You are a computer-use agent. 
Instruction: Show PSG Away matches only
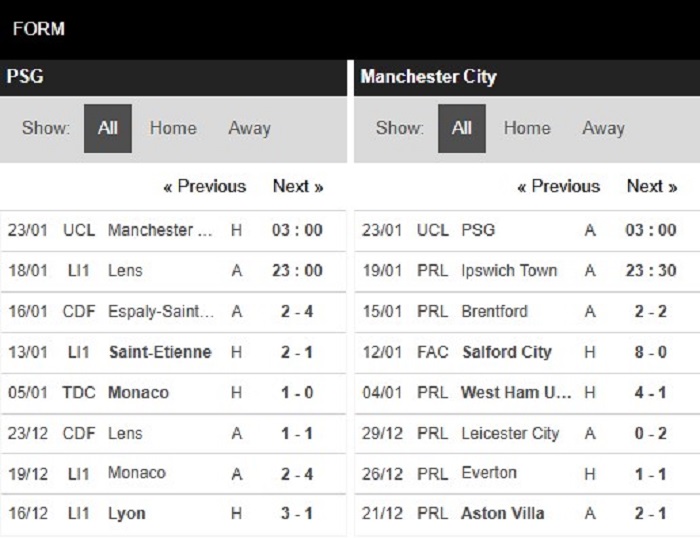click(249, 129)
